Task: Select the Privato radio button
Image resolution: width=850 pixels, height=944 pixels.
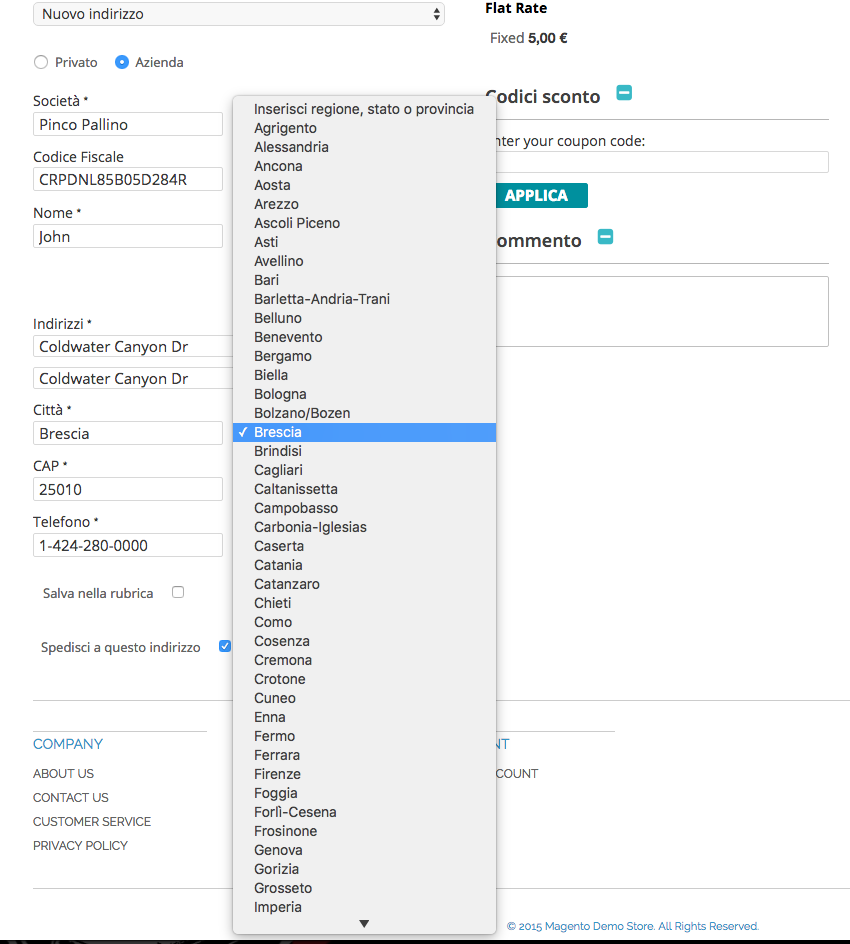Action: pos(41,62)
